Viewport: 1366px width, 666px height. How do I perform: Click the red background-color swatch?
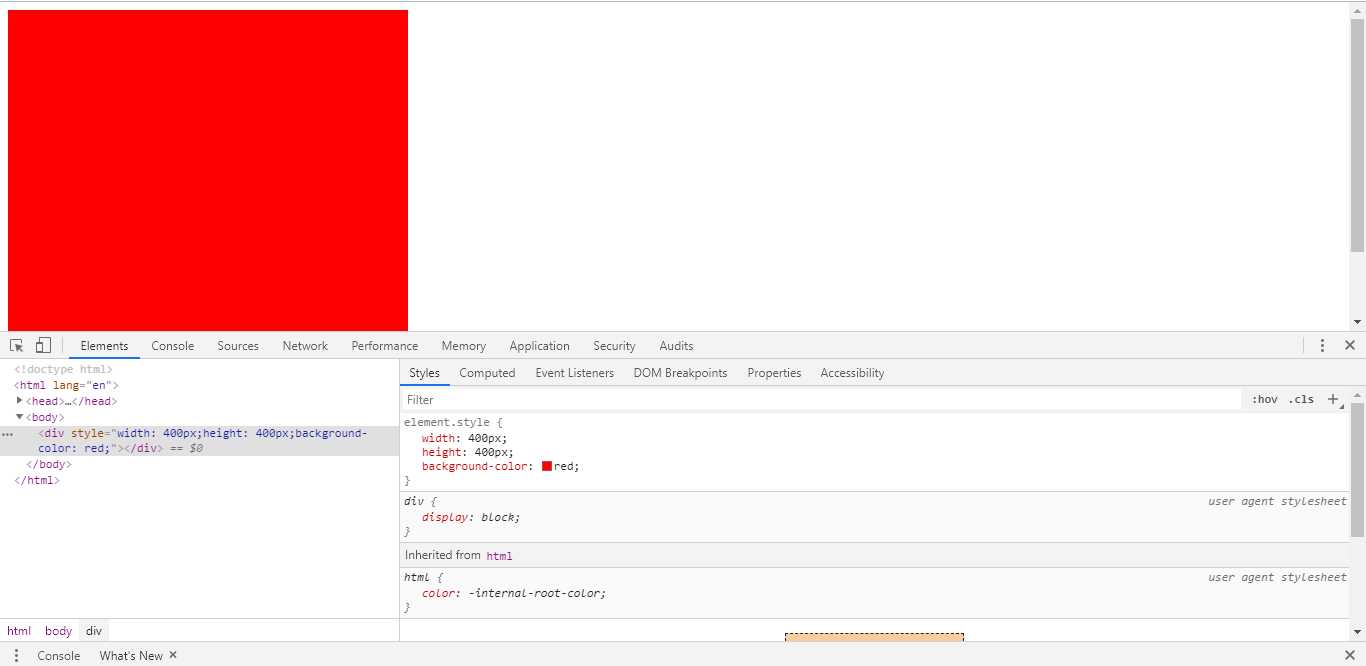tap(547, 466)
